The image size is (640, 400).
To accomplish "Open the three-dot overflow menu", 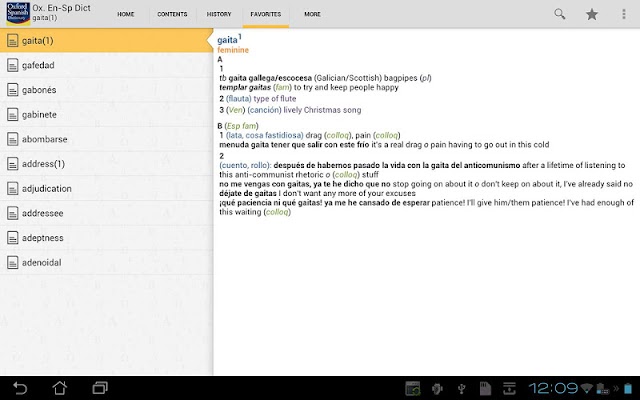I will (x=624, y=14).
